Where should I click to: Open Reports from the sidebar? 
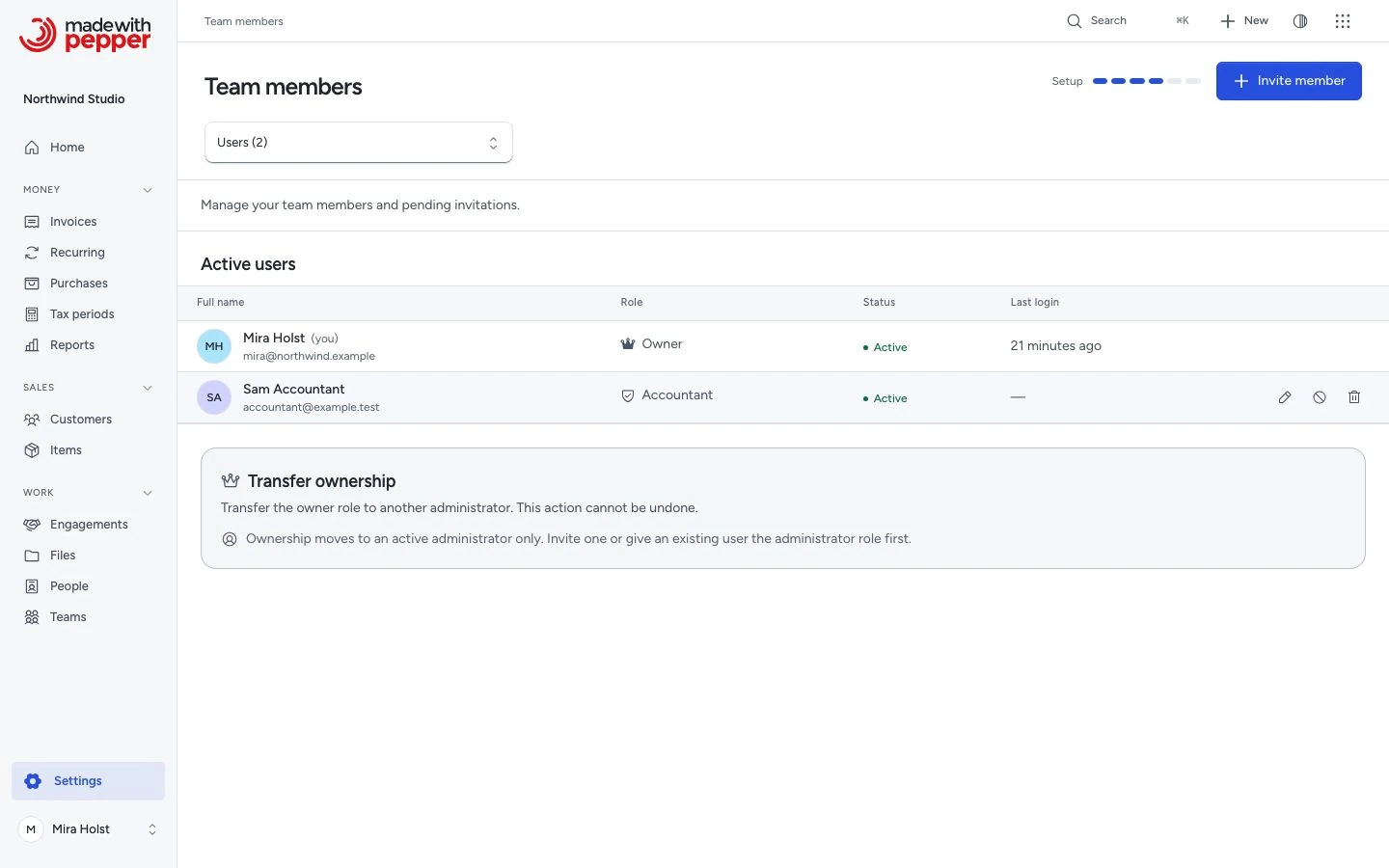click(88, 345)
